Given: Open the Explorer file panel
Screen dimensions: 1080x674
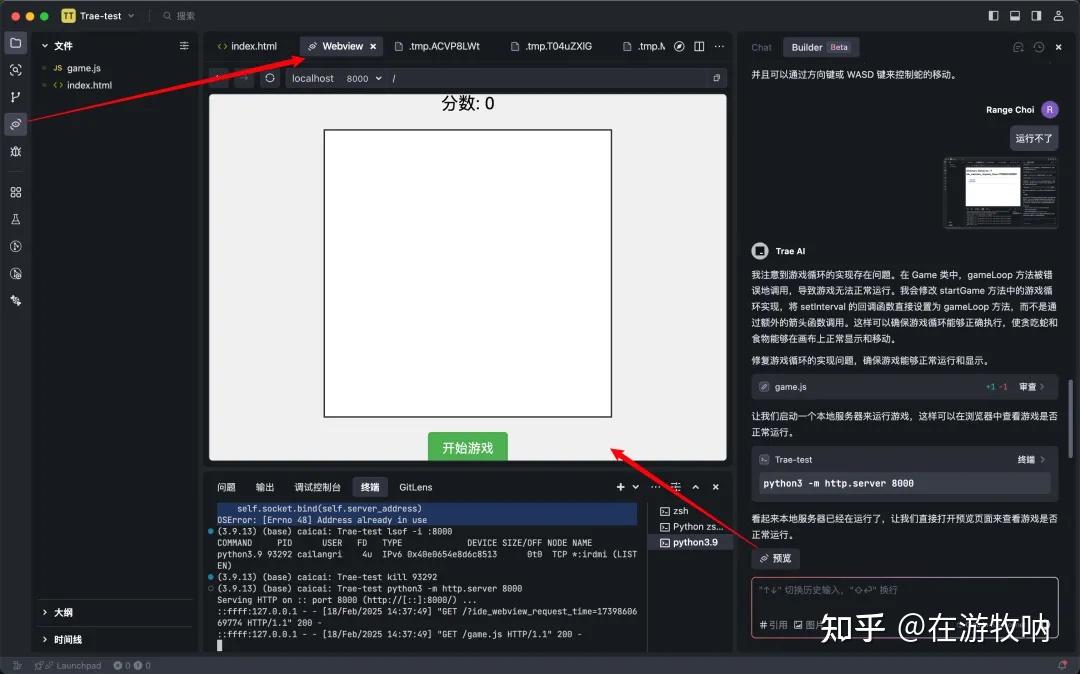Looking at the screenshot, I should (x=15, y=43).
